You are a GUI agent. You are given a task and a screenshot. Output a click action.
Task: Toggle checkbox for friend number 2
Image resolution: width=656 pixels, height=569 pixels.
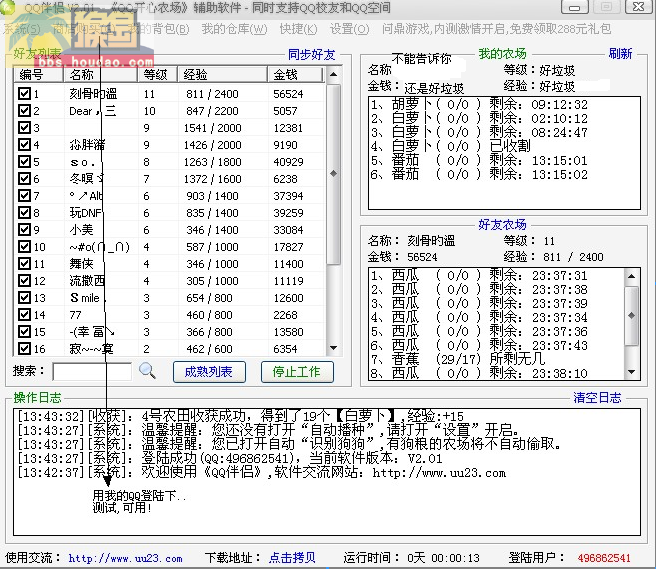click(24, 110)
